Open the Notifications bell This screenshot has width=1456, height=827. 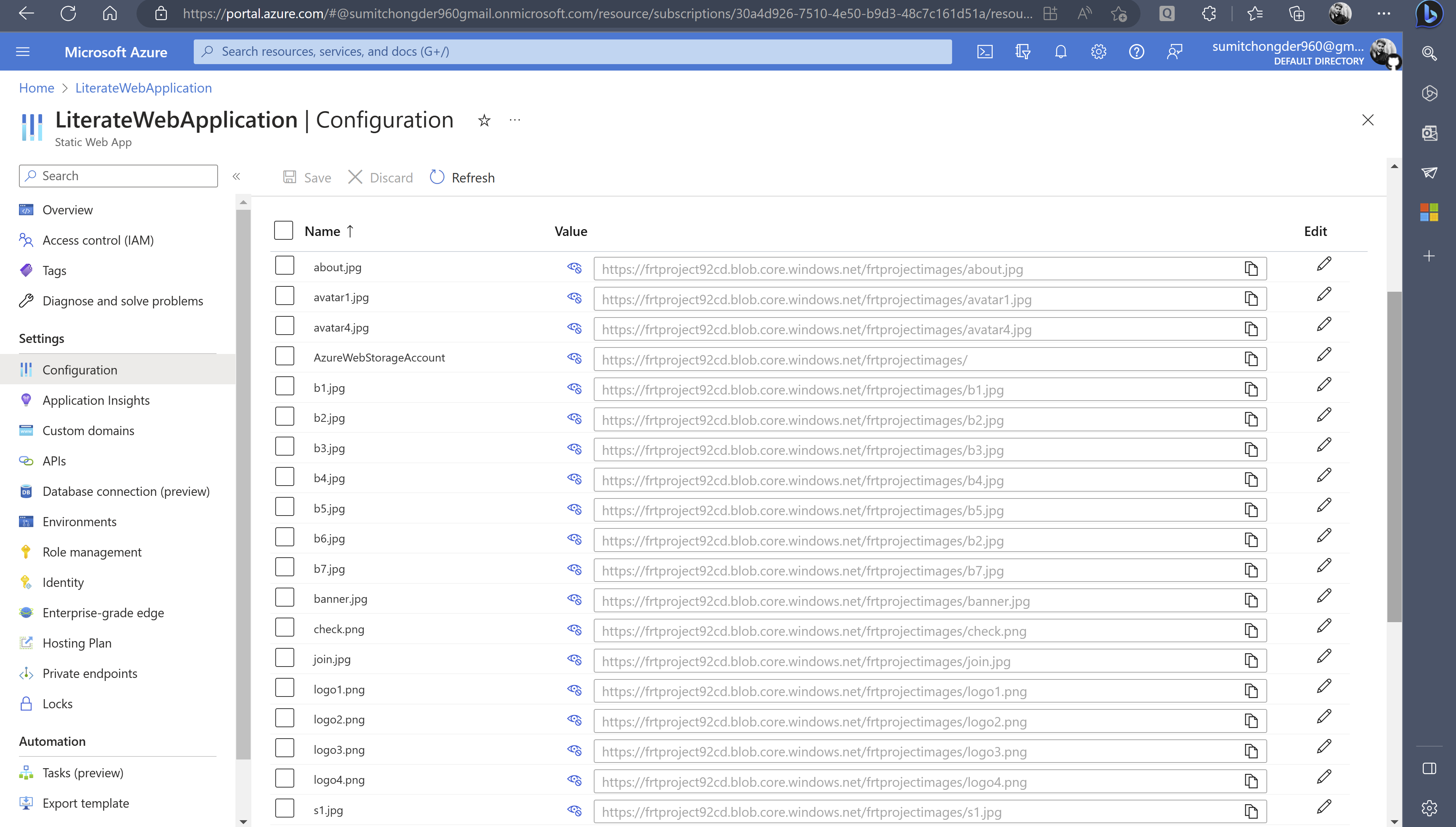[x=1061, y=51]
